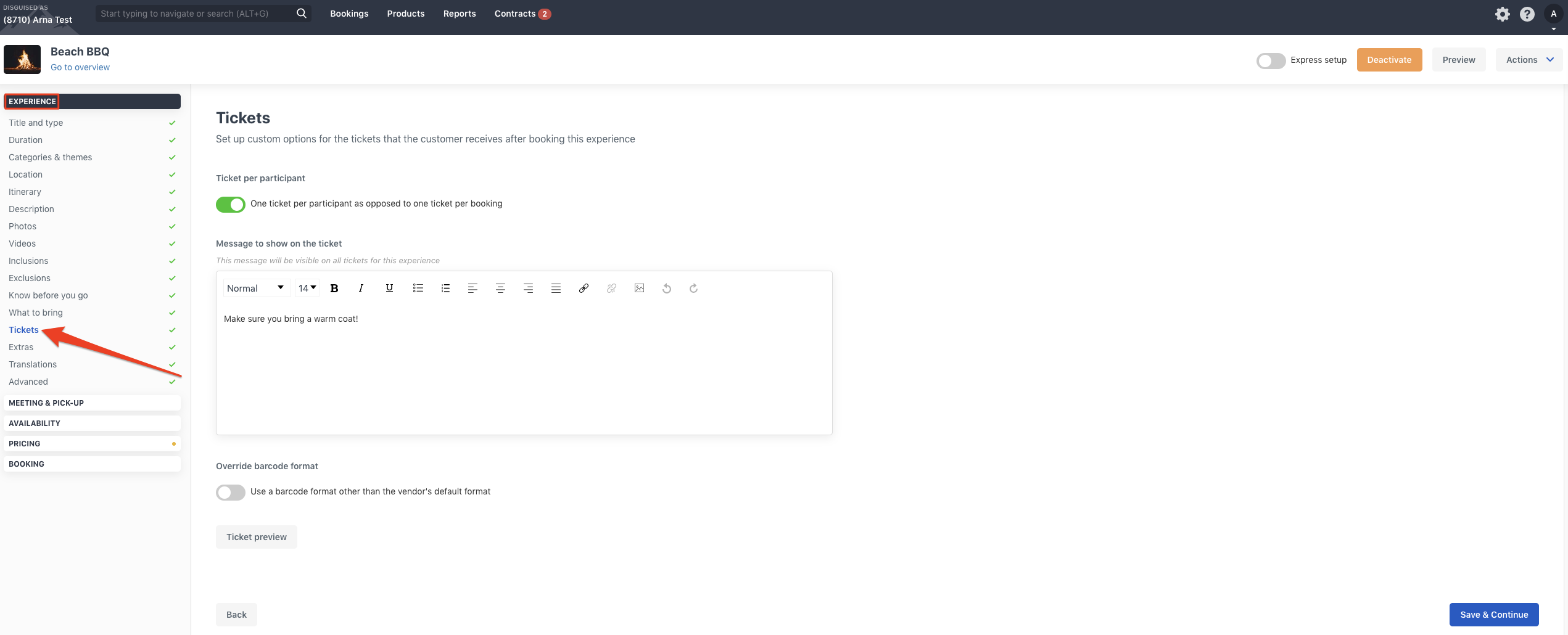The width and height of the screenshot is (1568, 635).
Task: Open What to bring step
Action: click(x=36, y=313)
